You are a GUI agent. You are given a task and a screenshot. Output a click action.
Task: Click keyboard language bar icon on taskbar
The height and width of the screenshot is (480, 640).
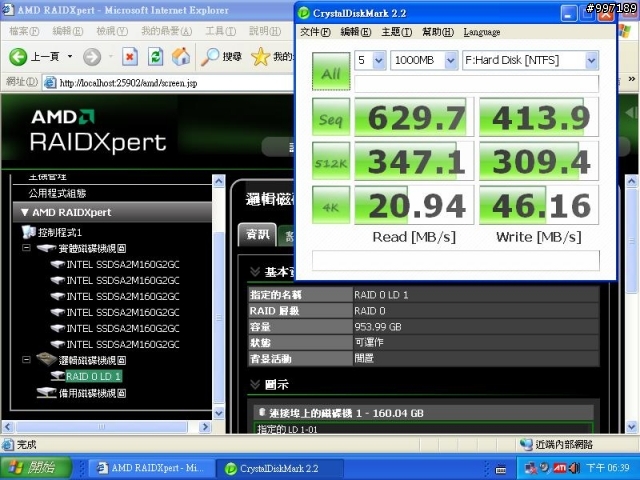(x=500, y=469)
